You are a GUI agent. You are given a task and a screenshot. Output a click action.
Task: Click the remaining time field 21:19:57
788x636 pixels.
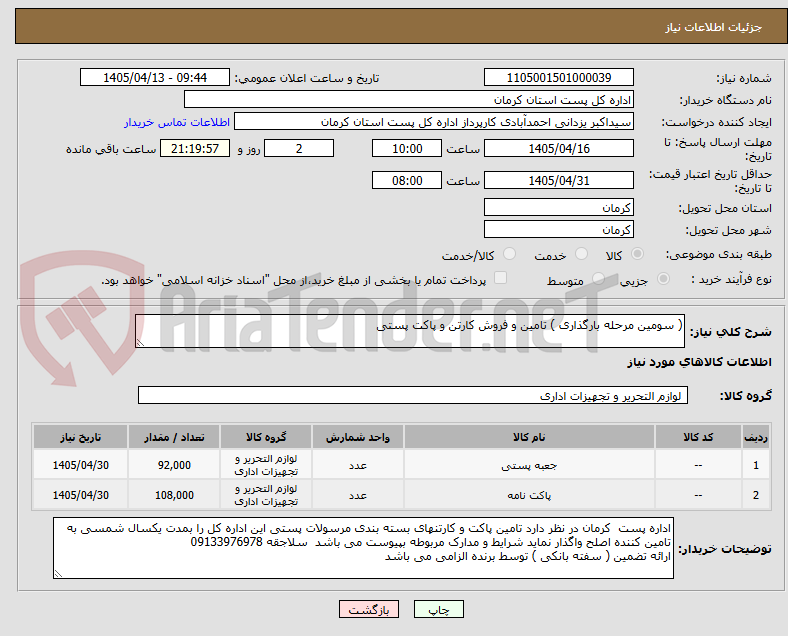[x=195, y=148]
